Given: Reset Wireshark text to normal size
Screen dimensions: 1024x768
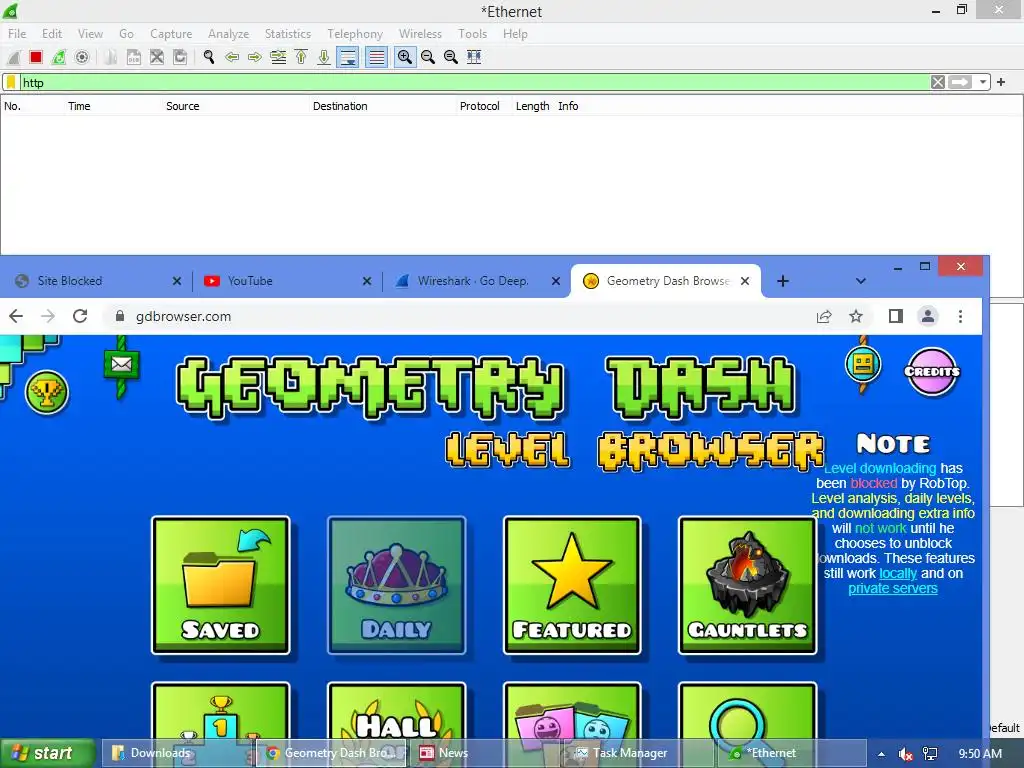Looking at the screenshot, I should pos(451,57).
